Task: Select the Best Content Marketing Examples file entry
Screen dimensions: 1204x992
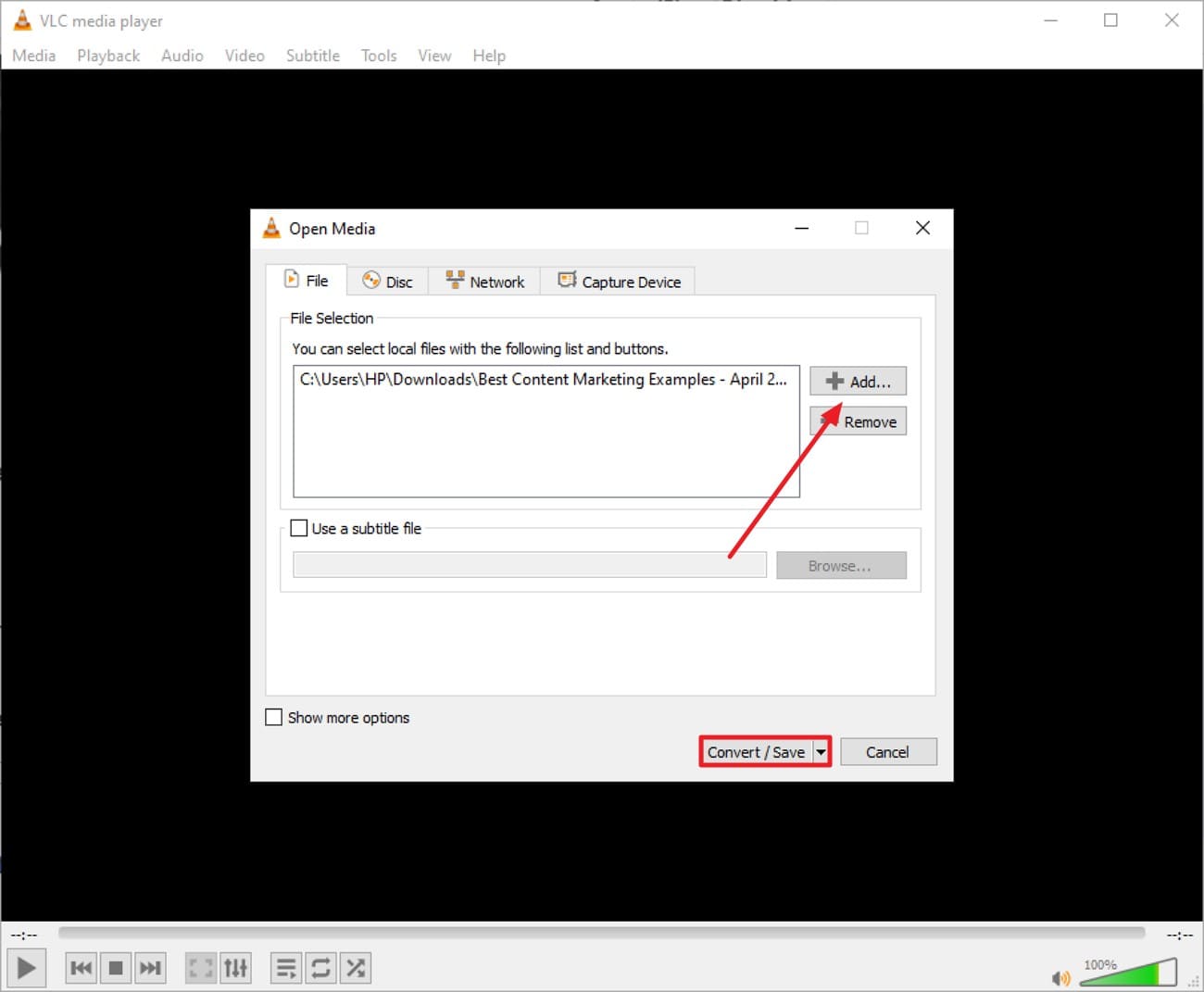Action: (x=544, y=379)
